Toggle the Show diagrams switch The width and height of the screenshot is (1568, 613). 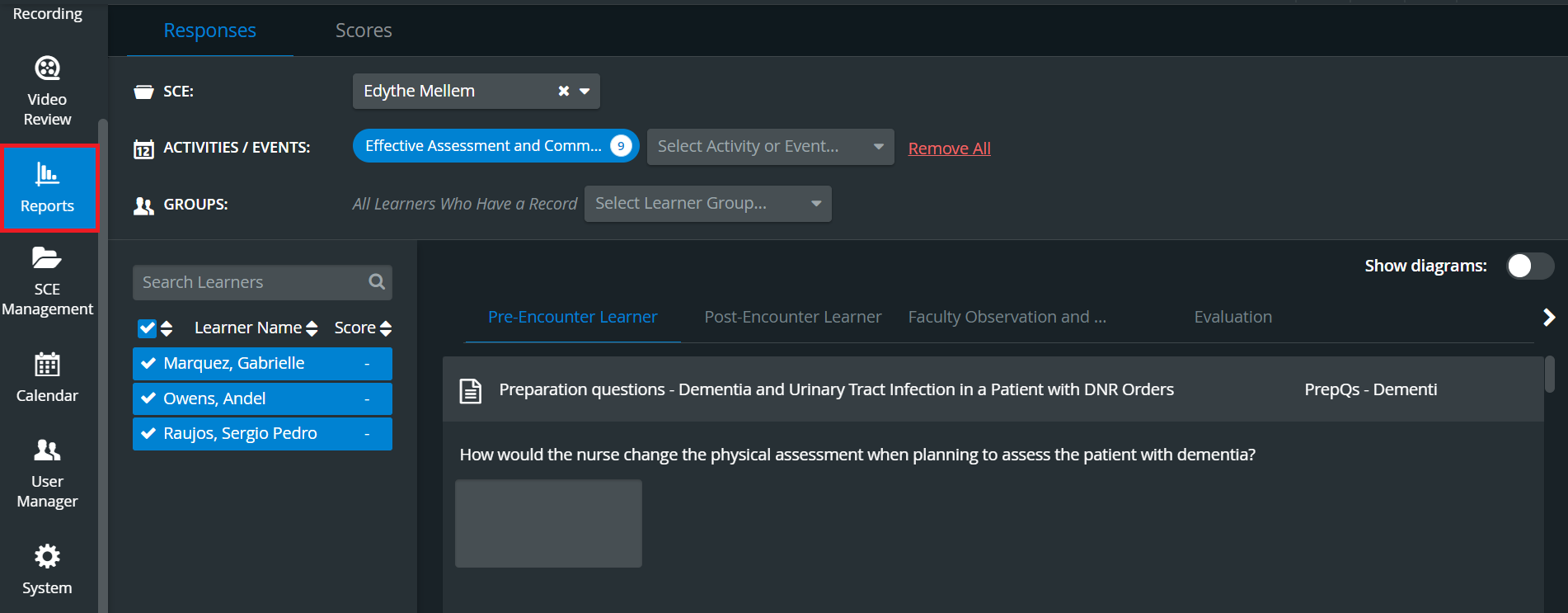click(x=1530, y=266)
